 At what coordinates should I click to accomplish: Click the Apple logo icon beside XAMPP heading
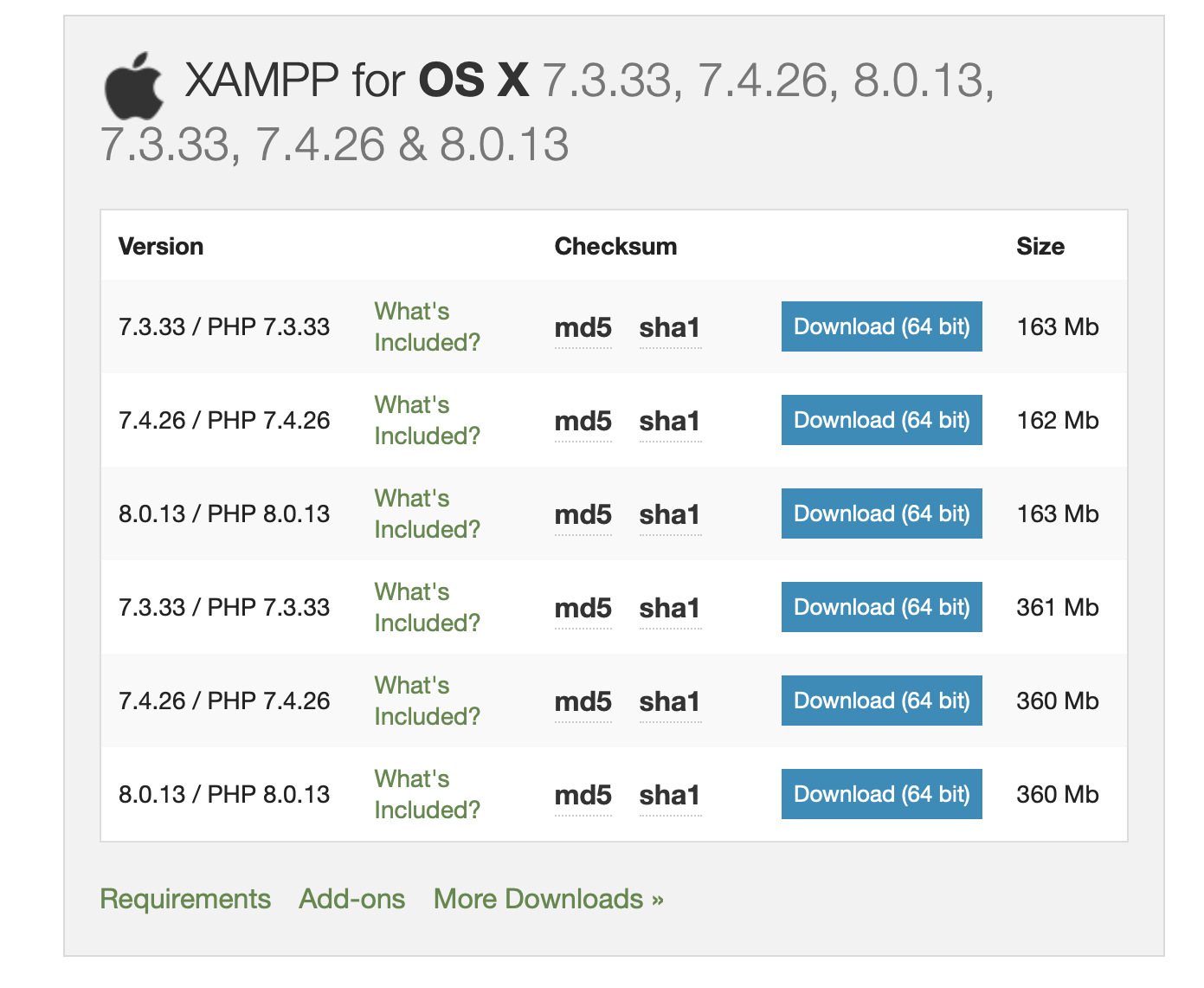point(134,85)
